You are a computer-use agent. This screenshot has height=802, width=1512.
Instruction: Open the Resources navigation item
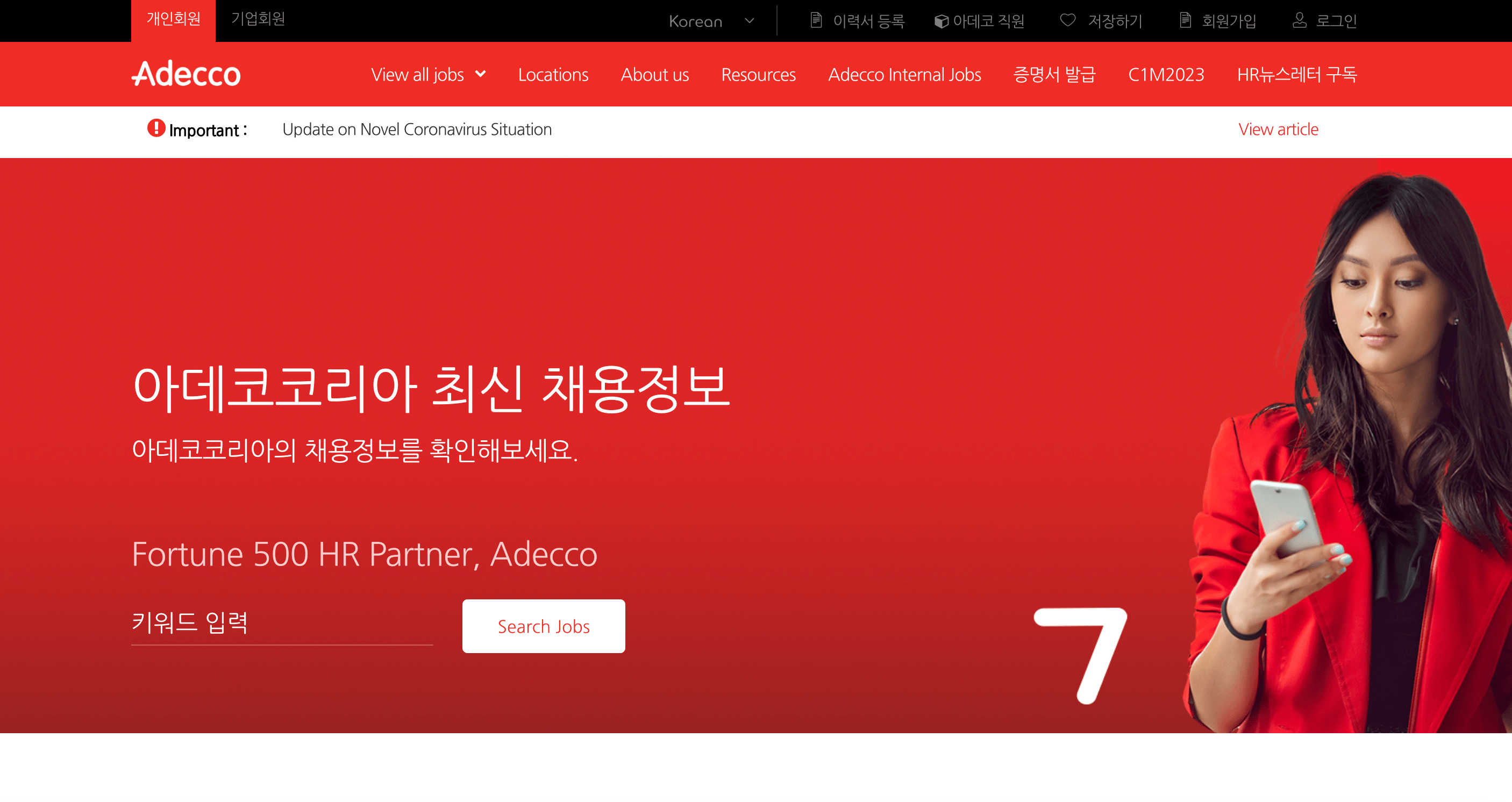pyautogui.click(x=758, y=75)
